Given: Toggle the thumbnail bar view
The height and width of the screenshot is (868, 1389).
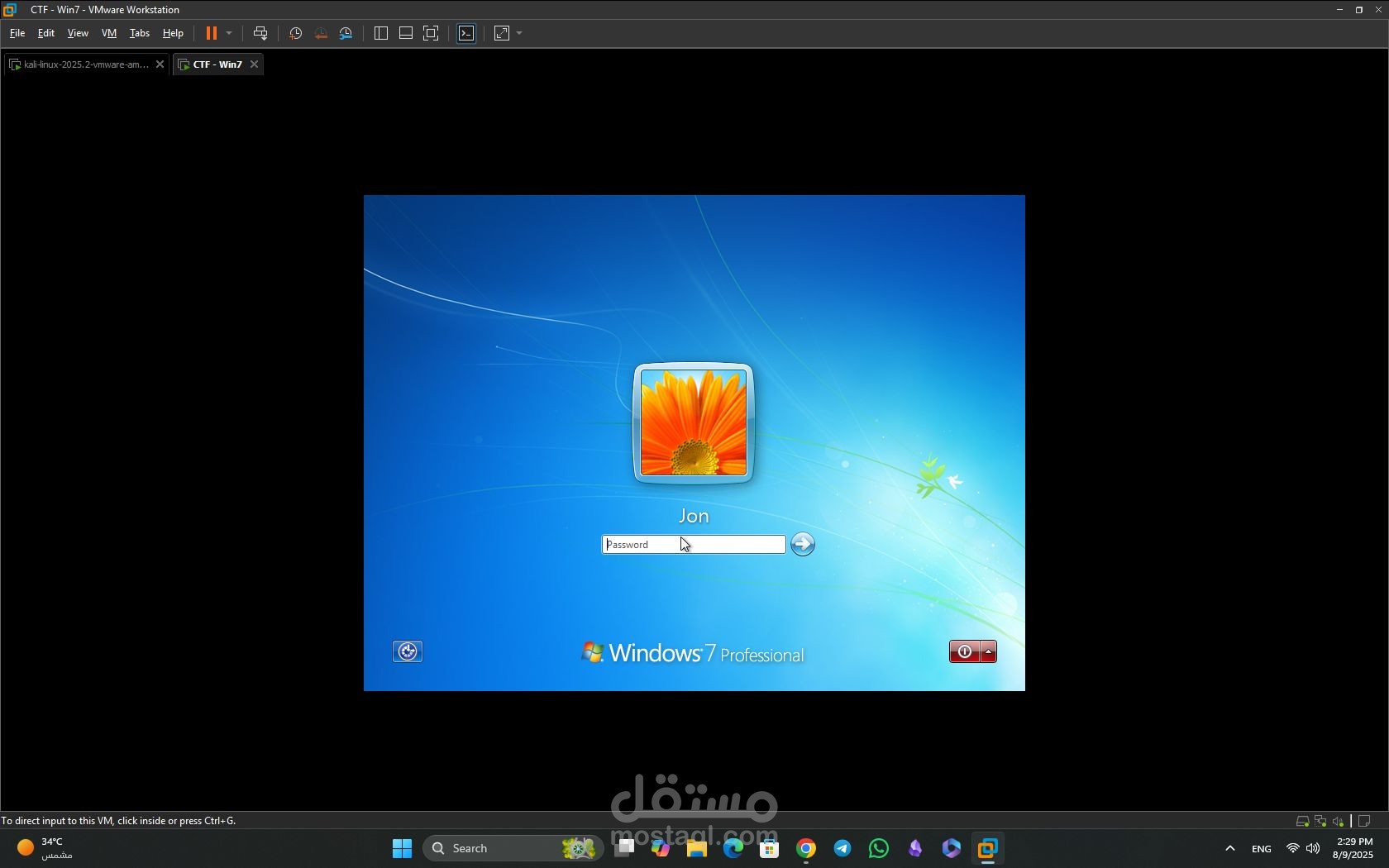Looking at the screenshot, I should point(406,33).
